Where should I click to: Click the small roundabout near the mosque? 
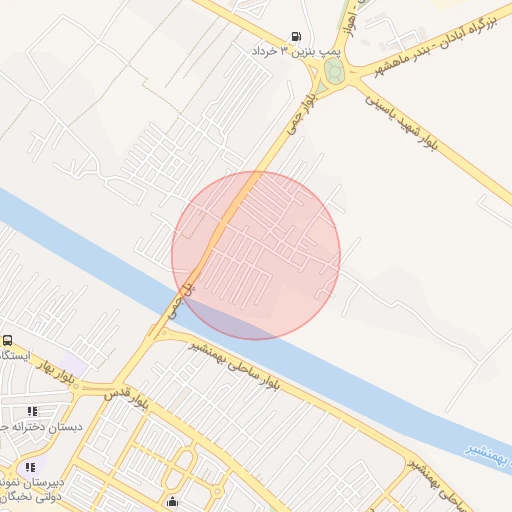tap(217, 491)
